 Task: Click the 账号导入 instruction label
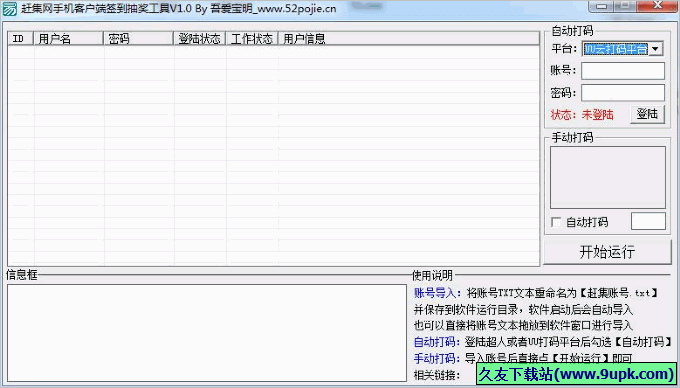click(x=437, y=293)
